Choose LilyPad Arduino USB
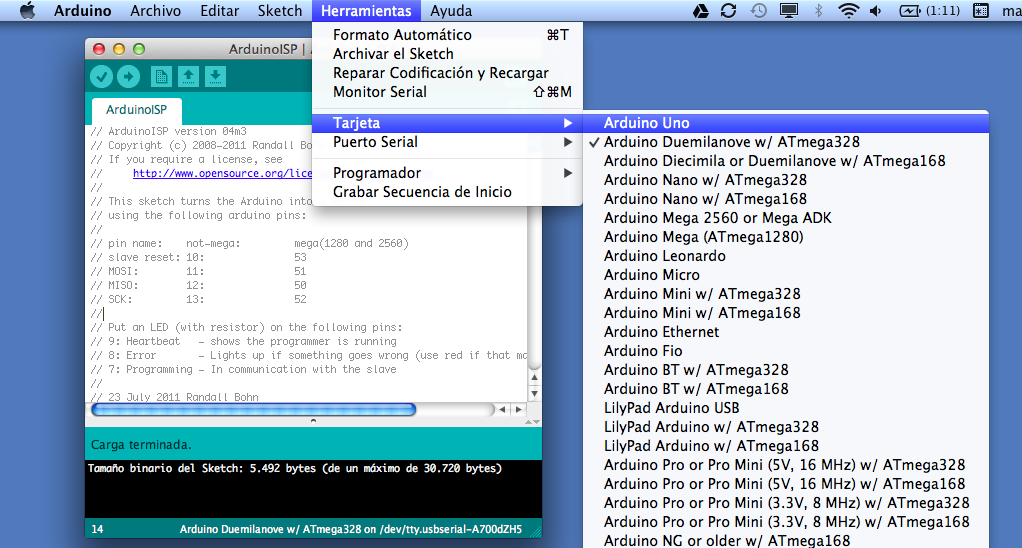Viewport: 1022px width, 548px height. tap(786, 407)
